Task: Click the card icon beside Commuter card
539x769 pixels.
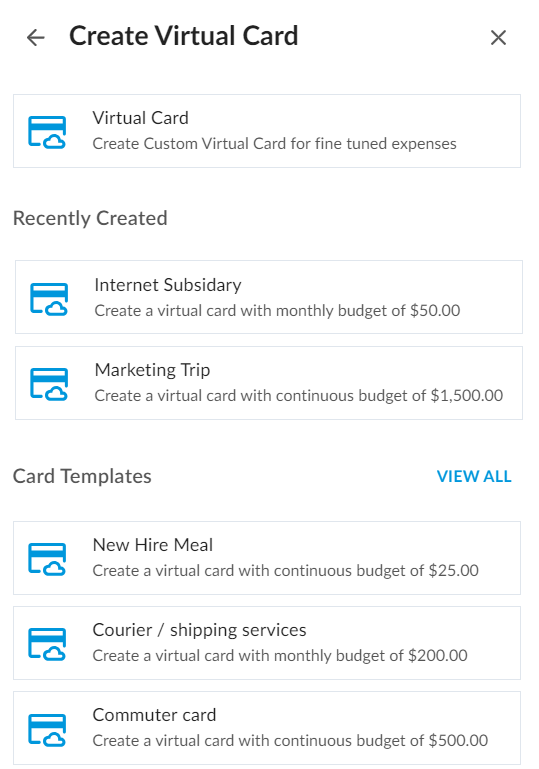Action: (x=47, y=729)
